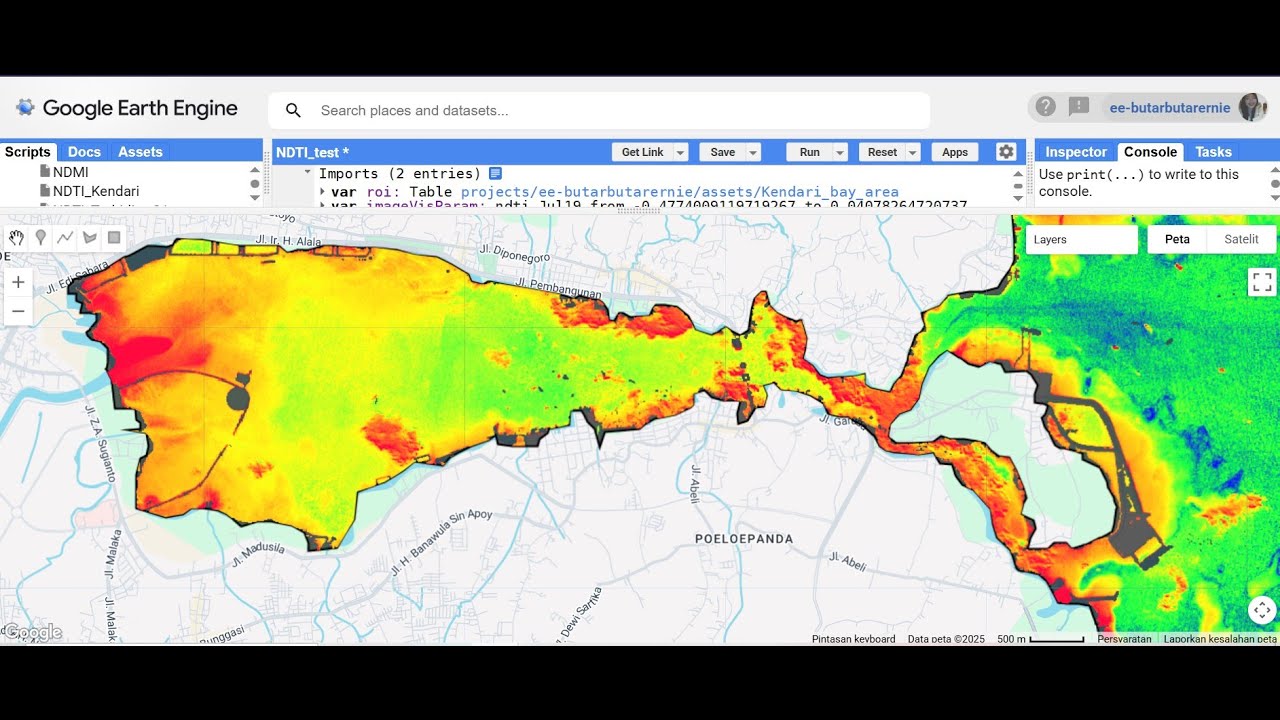Click the scripts panel scroll-up arrow
Viewport: 1280px width, 720px height.
[254, 170]
